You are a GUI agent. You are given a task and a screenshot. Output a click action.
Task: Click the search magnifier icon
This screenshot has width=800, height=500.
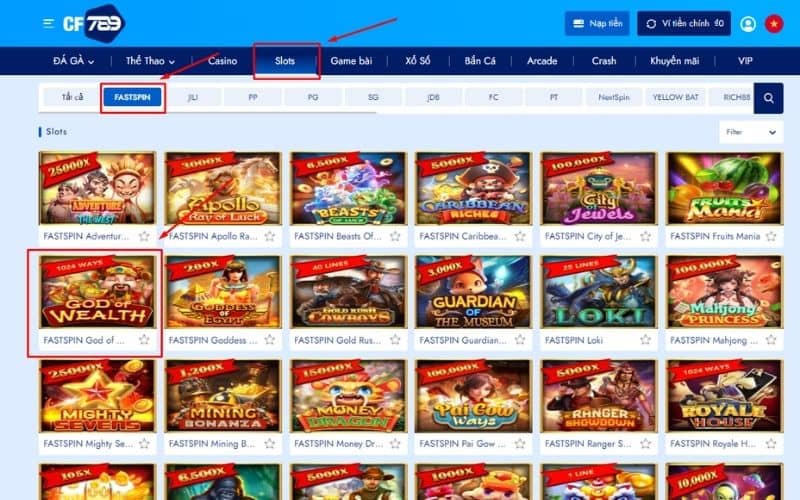pyautogui.click(x=768, y=98)
